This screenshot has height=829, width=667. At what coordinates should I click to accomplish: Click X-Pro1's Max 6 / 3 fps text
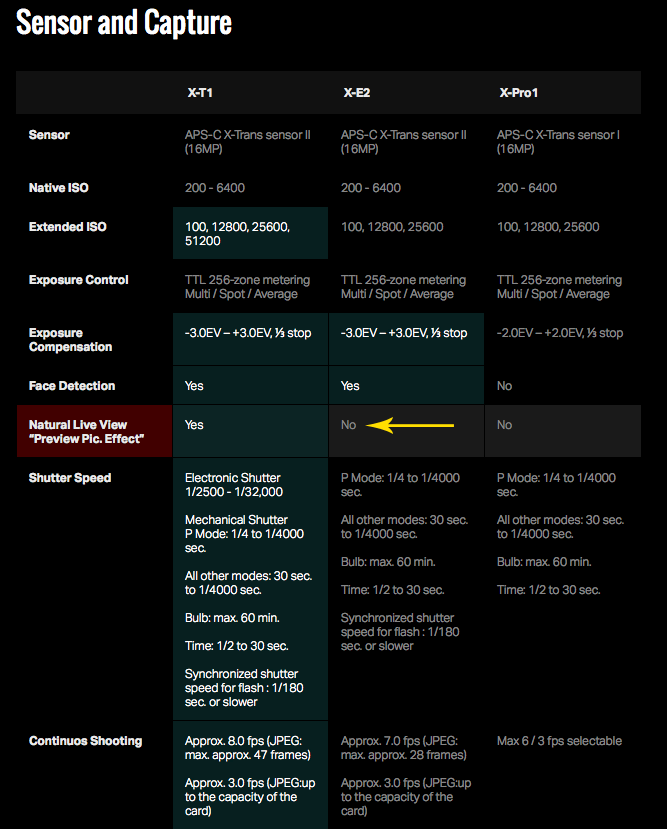[x=559, y=741]
